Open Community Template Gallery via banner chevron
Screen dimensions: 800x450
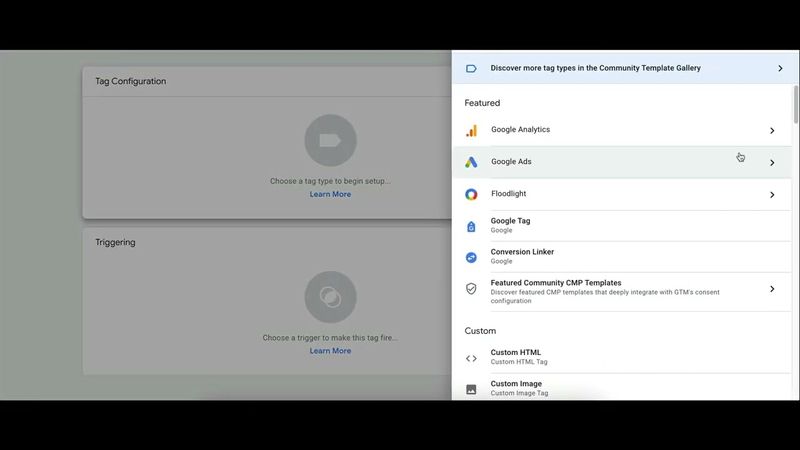pos(780,68)
